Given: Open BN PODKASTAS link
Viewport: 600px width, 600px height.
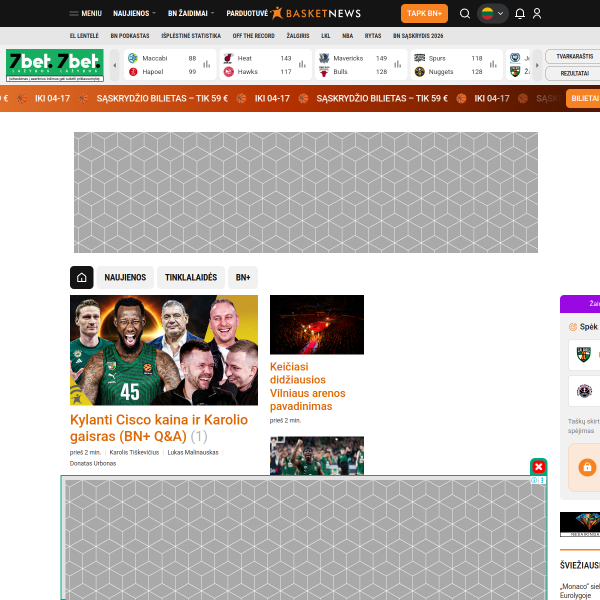Looking at the screenshot, I should point(130,36).
